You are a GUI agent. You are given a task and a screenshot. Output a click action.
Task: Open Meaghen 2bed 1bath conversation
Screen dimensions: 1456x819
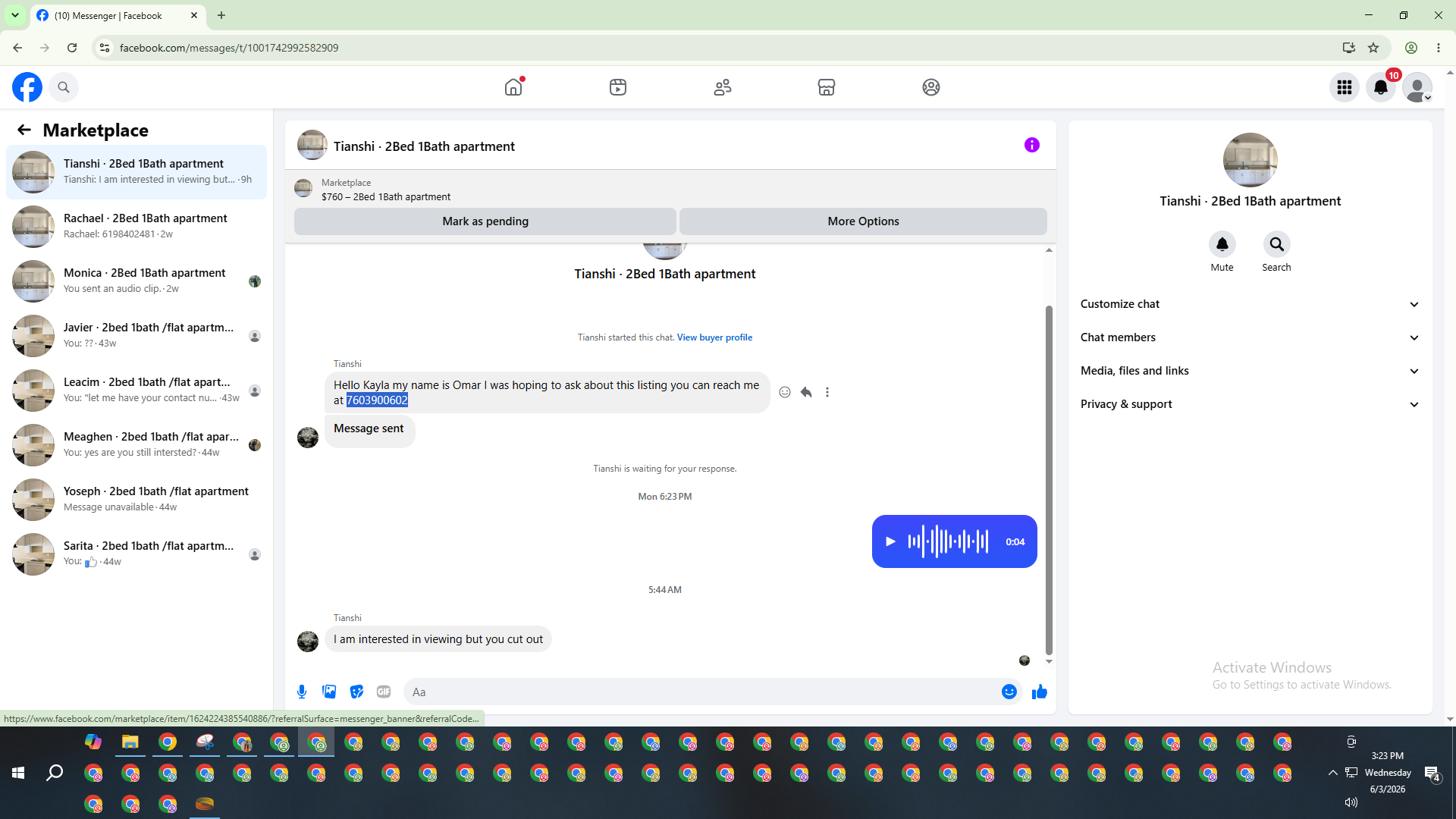tap(136, 445)
